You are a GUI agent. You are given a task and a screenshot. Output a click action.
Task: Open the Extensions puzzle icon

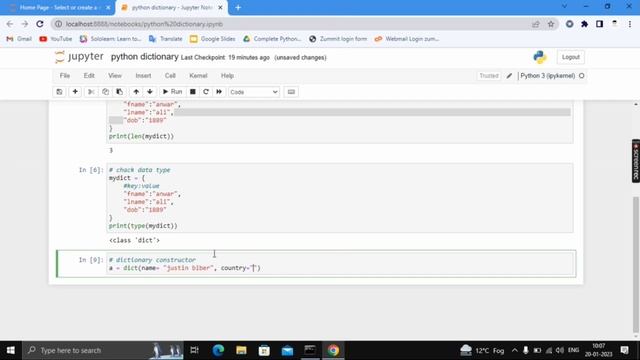(x=584, y=24)
